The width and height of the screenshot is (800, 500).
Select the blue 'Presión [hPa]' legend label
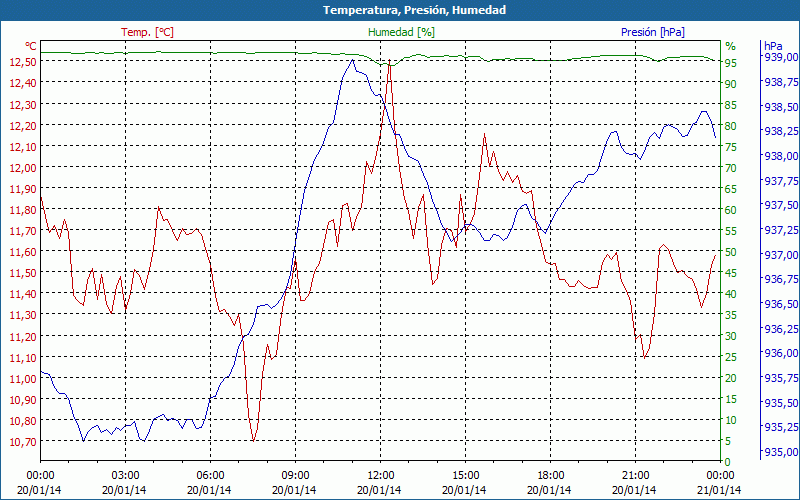click(x=653, y=32)
